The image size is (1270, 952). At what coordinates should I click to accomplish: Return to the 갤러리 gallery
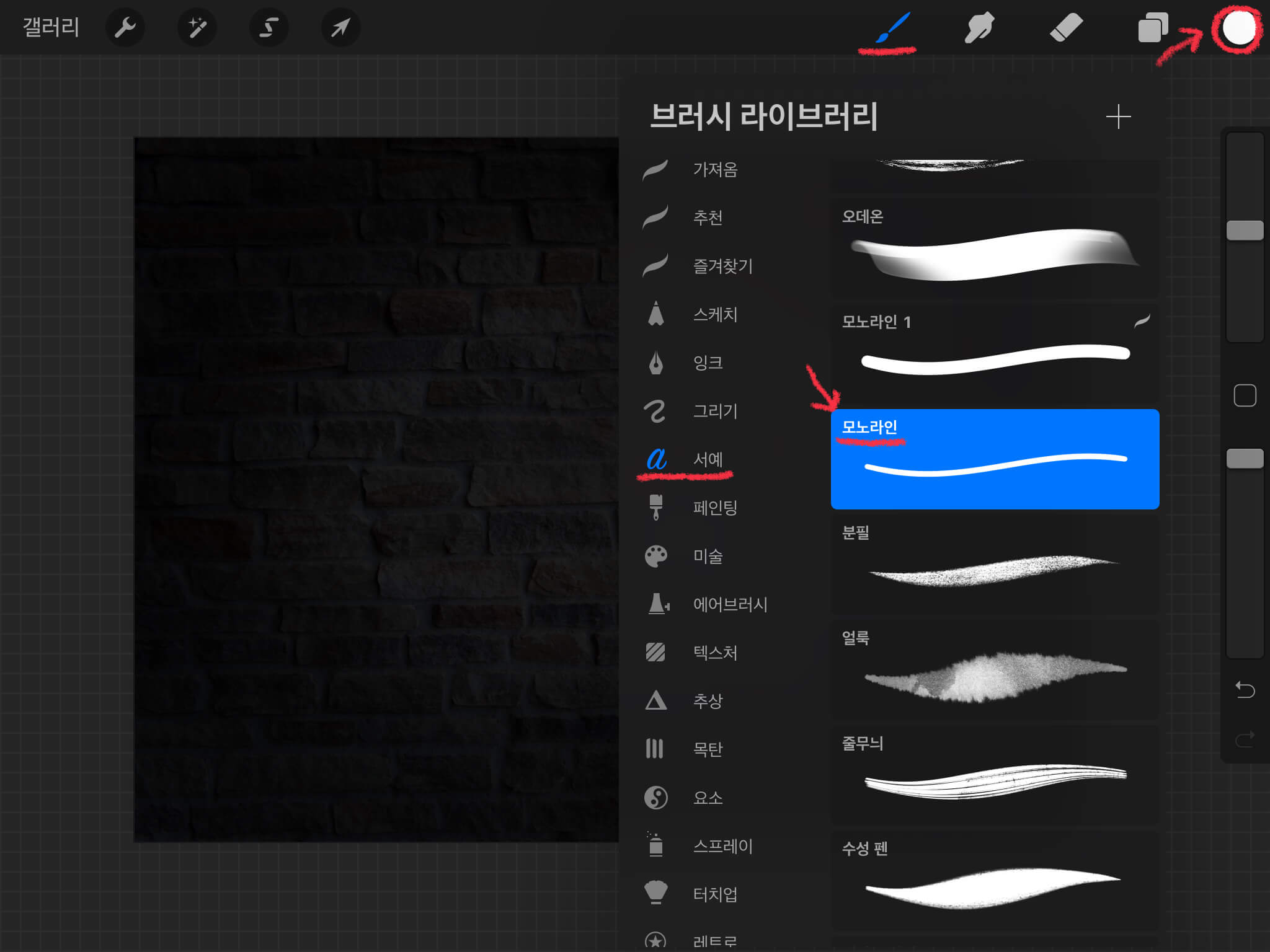pos(51,27)
